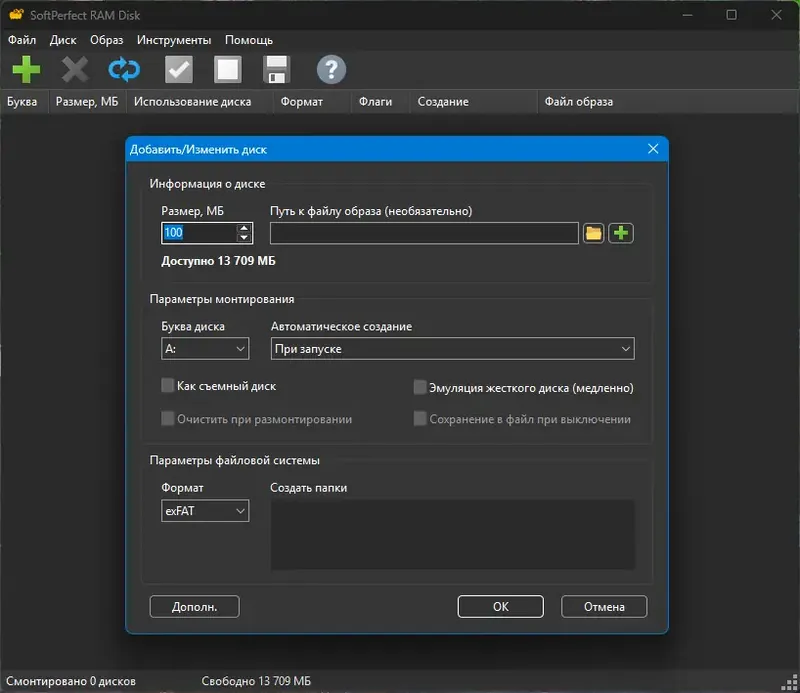The image size is (800, 693).
Task: Open the Помощь menu
Action: pos(249,40)
